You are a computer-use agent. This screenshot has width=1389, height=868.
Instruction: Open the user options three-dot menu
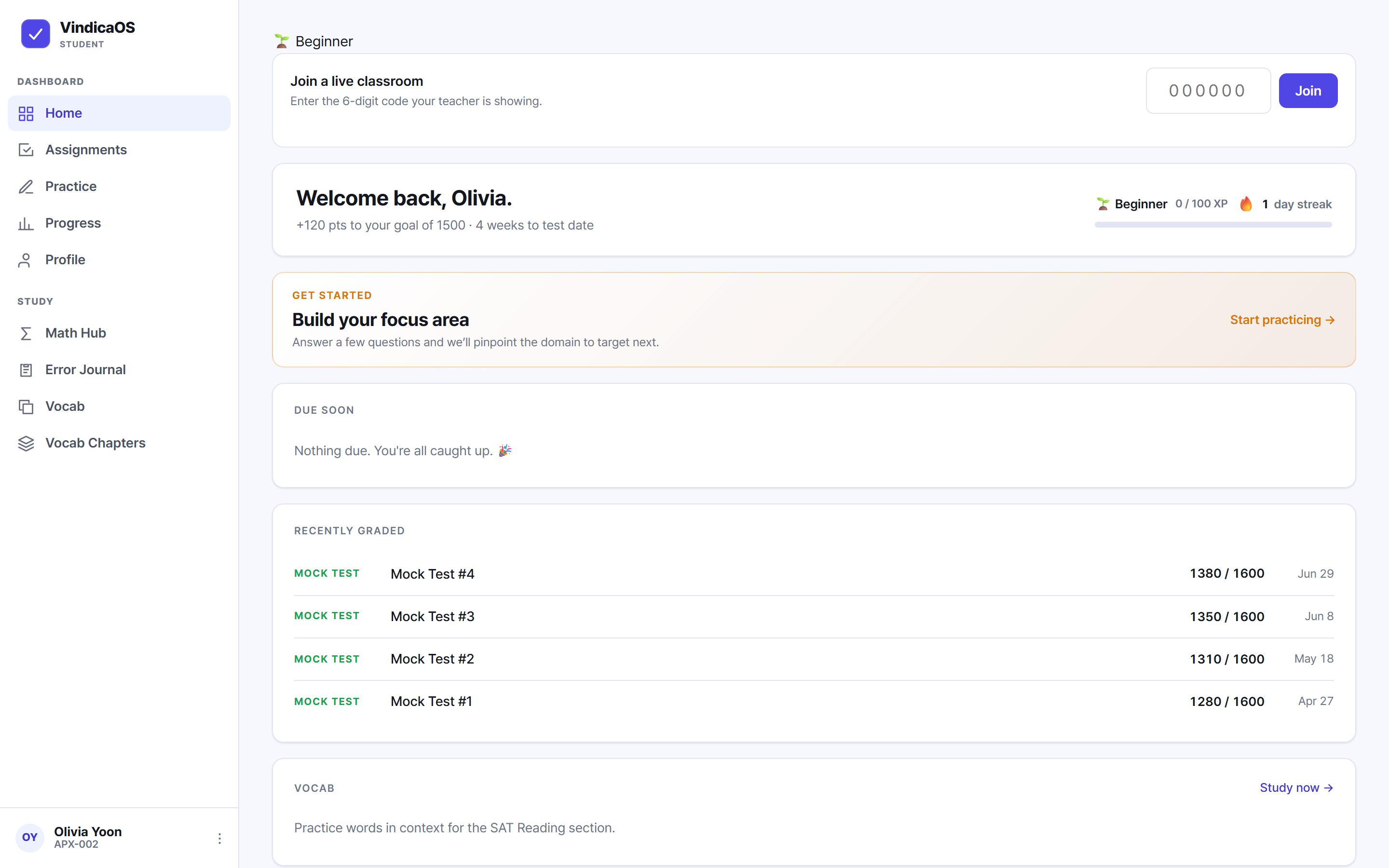[219, 838]
